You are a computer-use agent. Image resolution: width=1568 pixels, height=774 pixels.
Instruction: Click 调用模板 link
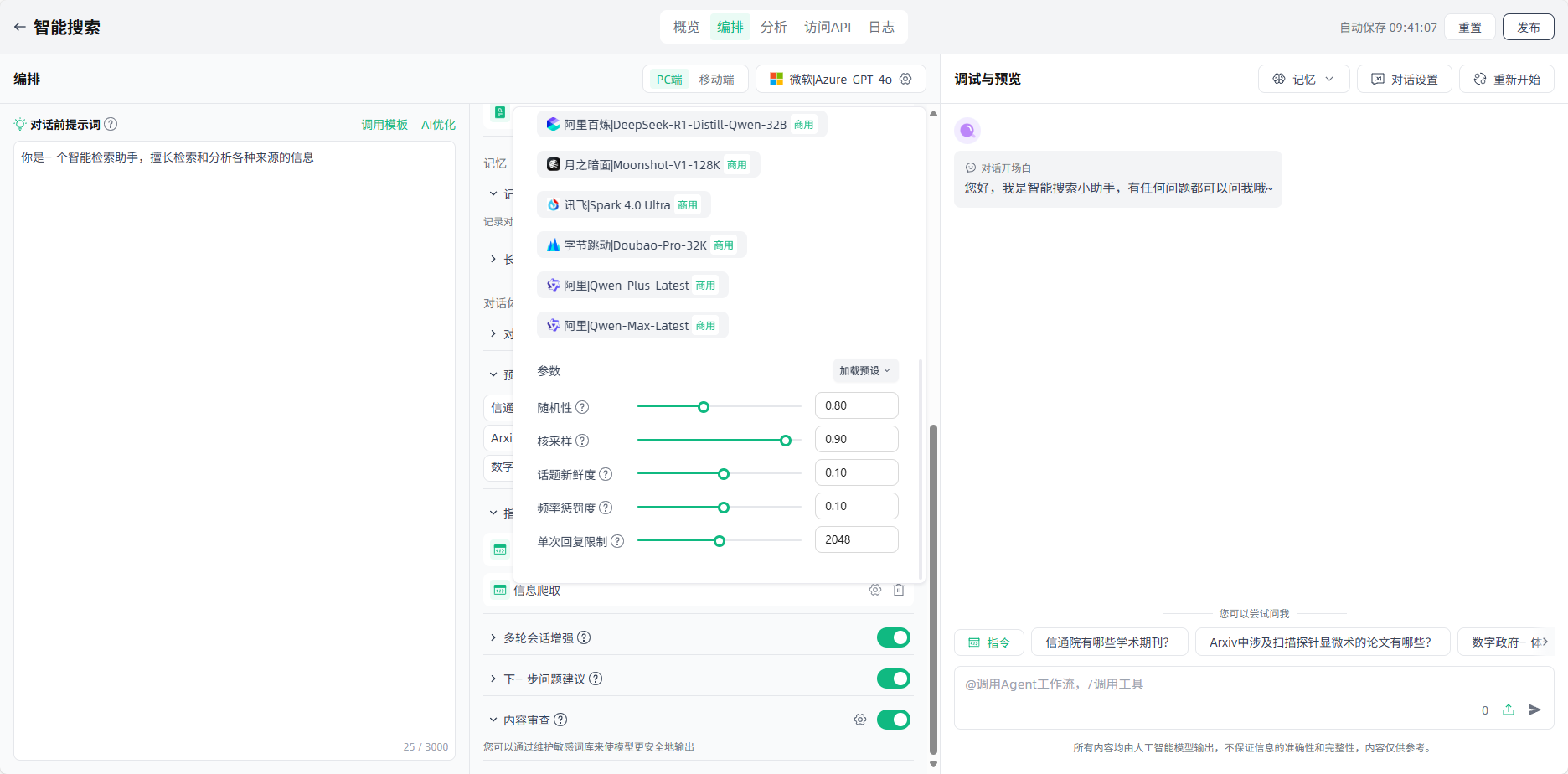tap(384, 124)
